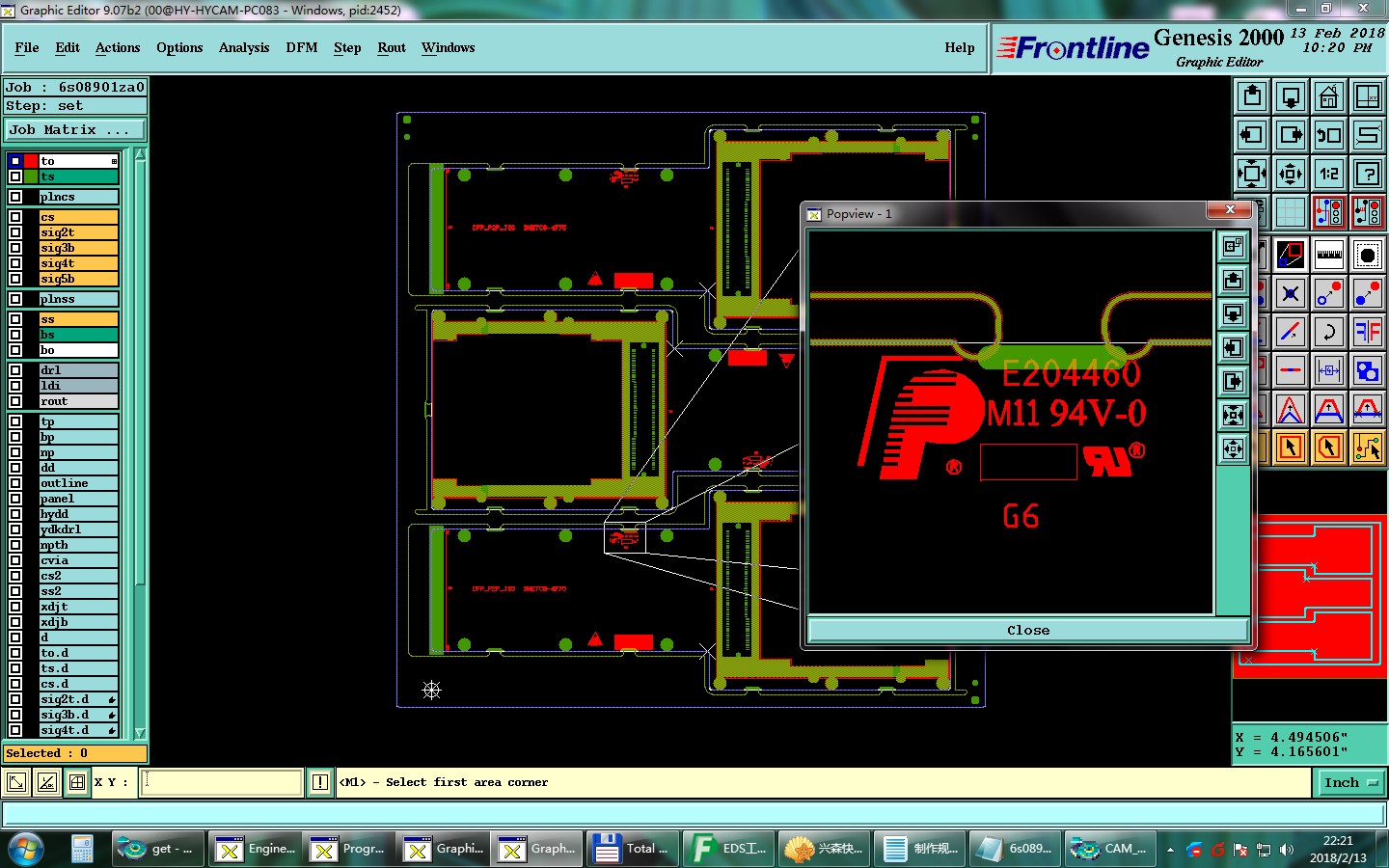Viewport: 1389px width, 868px height.
Task: Click the red and blue line segment icon
Action: point(1291,332)
